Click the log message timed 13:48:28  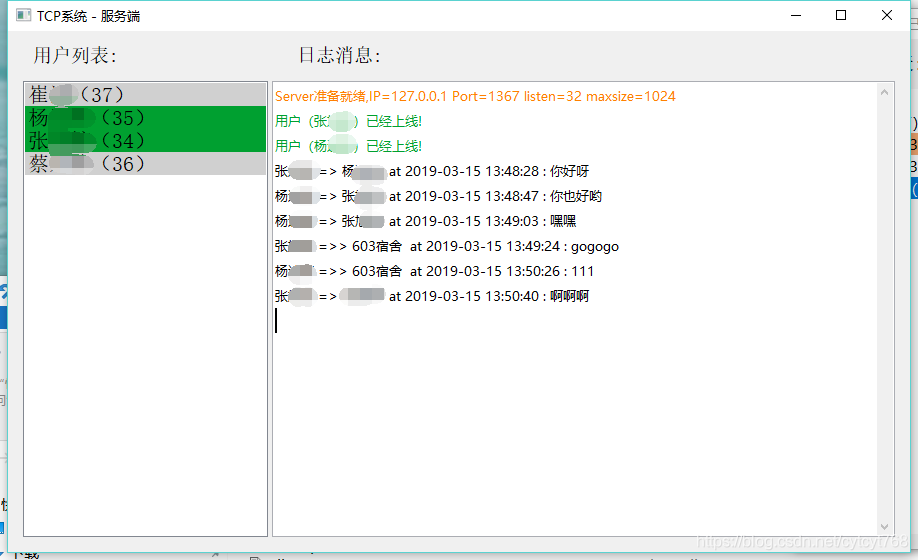click(432, 171)
